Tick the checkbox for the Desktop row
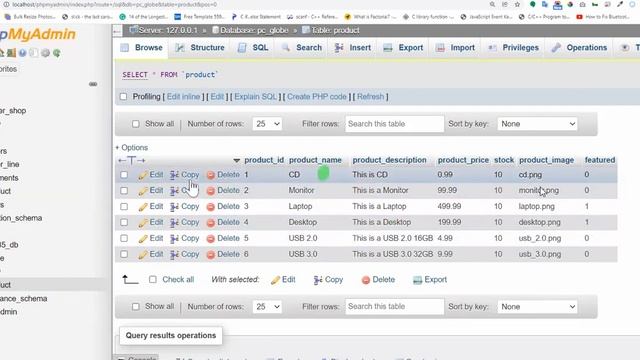The width and height of the screenshot is (640, 360). pos(124,222)
